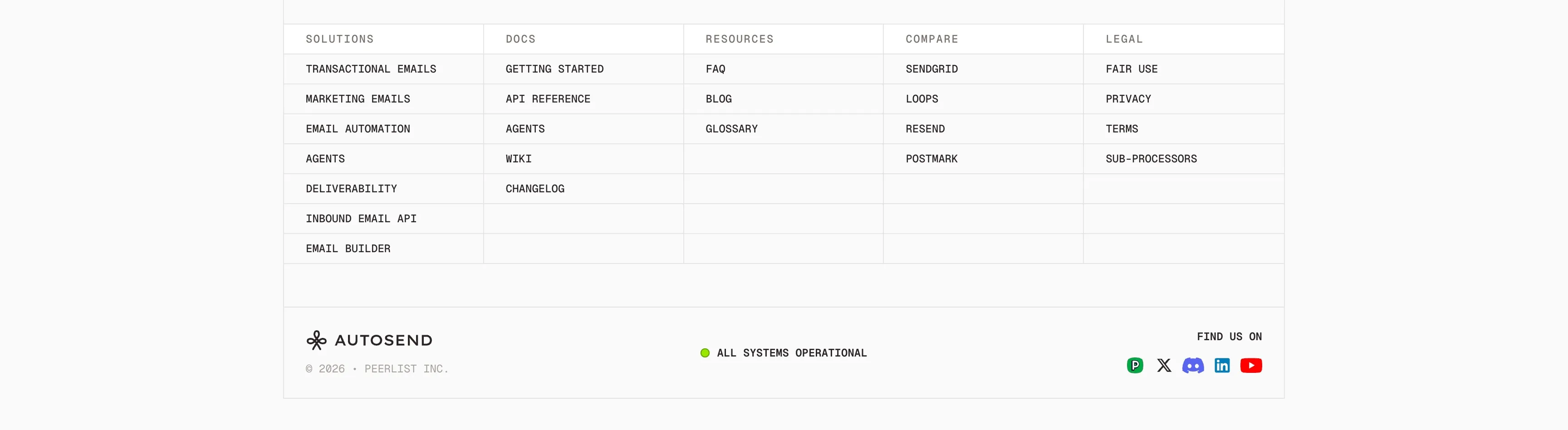Open the Getting Started docs link

tap(554, 69)
